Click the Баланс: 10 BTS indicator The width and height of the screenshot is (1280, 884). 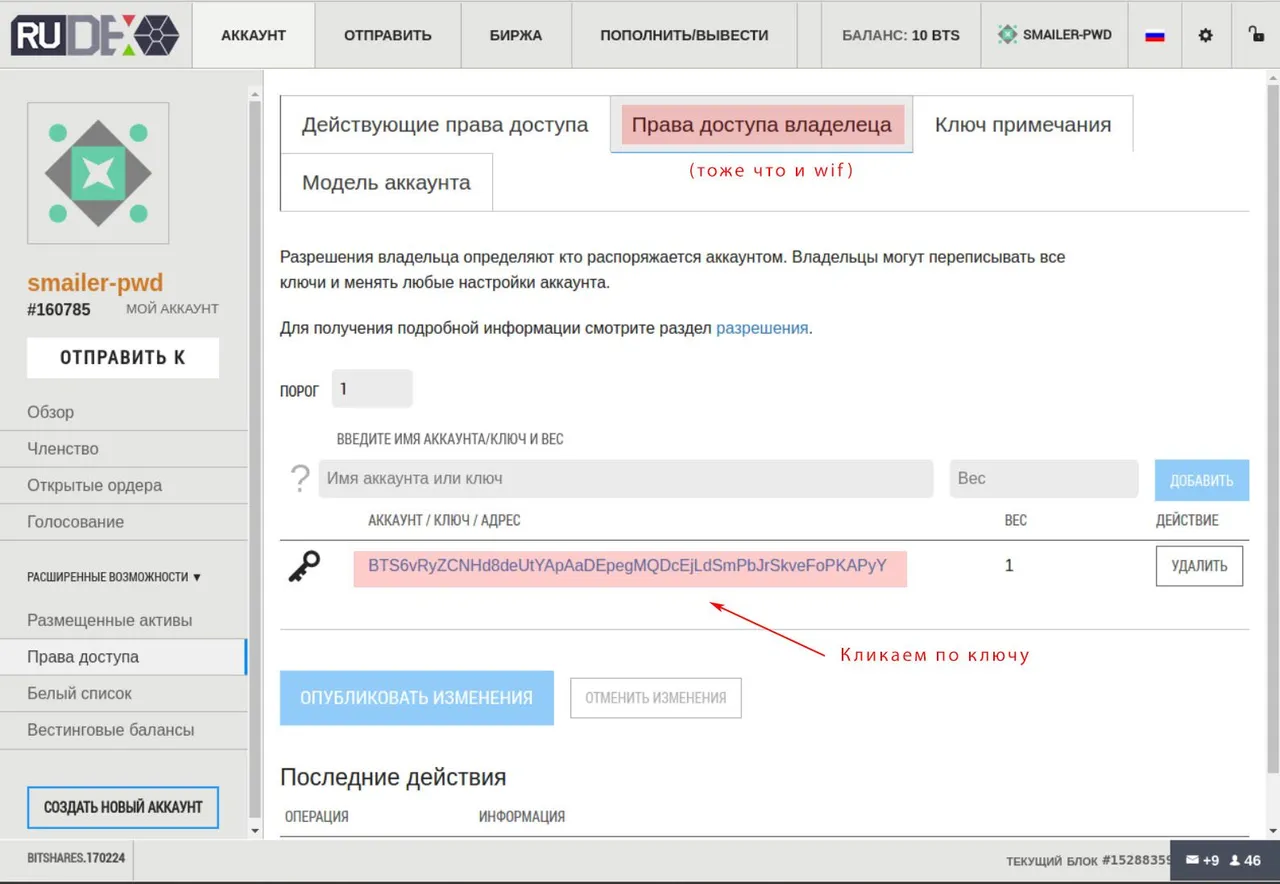901,35
